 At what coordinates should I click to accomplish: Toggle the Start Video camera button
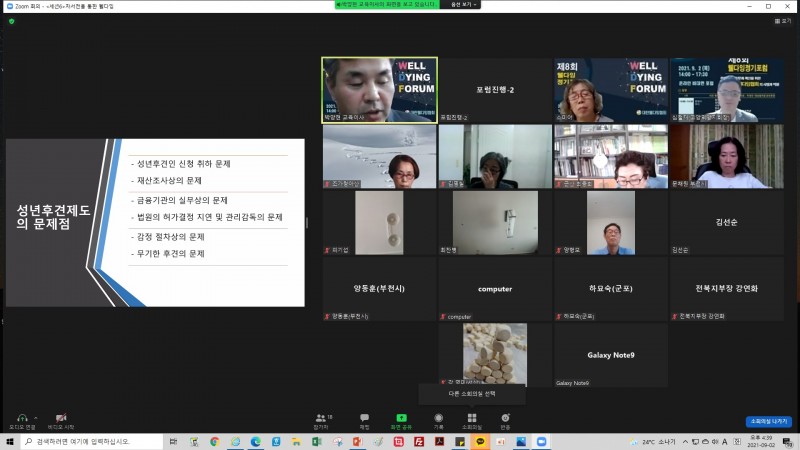point(61,420)
